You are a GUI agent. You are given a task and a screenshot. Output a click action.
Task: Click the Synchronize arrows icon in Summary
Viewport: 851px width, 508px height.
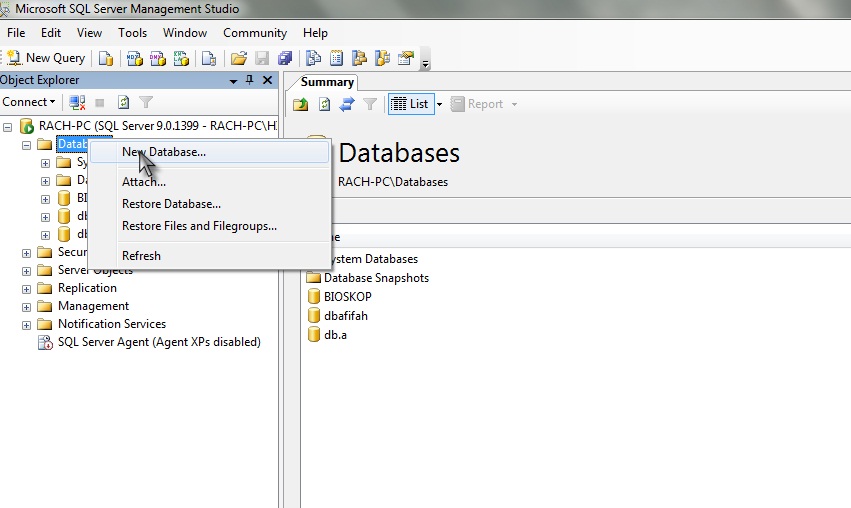coord(347,104)
